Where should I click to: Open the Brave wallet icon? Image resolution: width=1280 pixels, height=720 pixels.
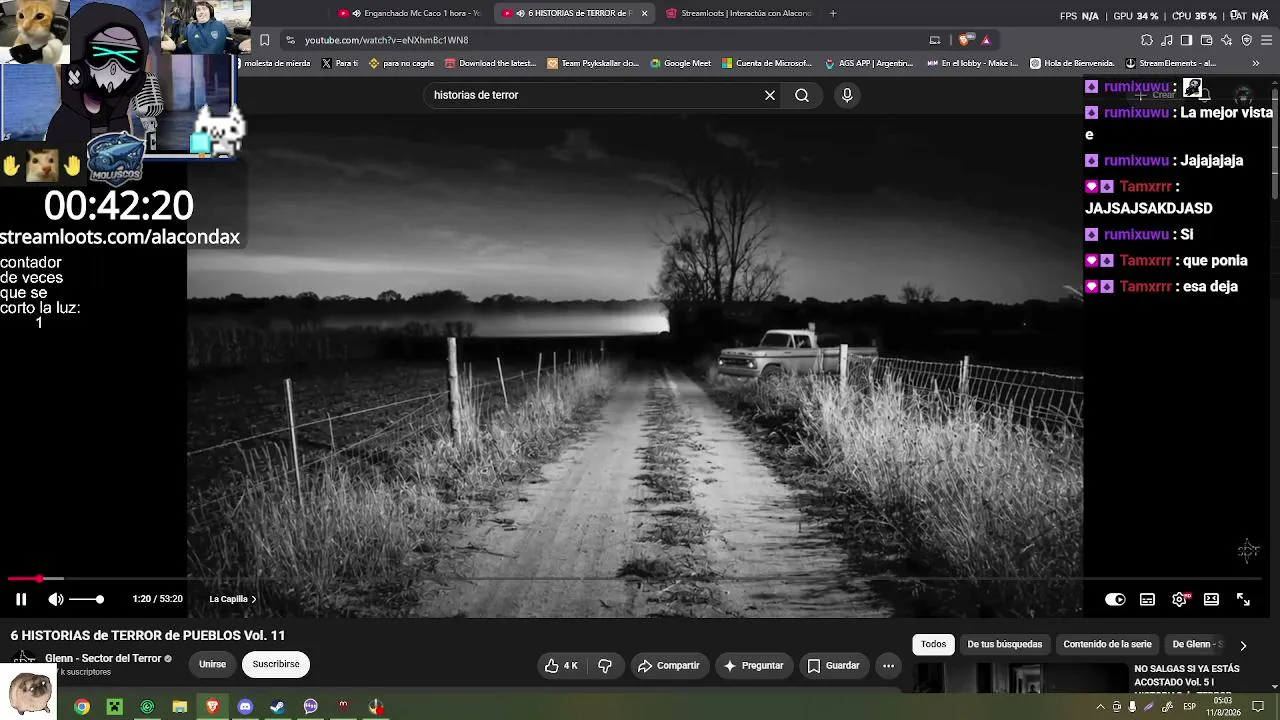click(1206, 40)
